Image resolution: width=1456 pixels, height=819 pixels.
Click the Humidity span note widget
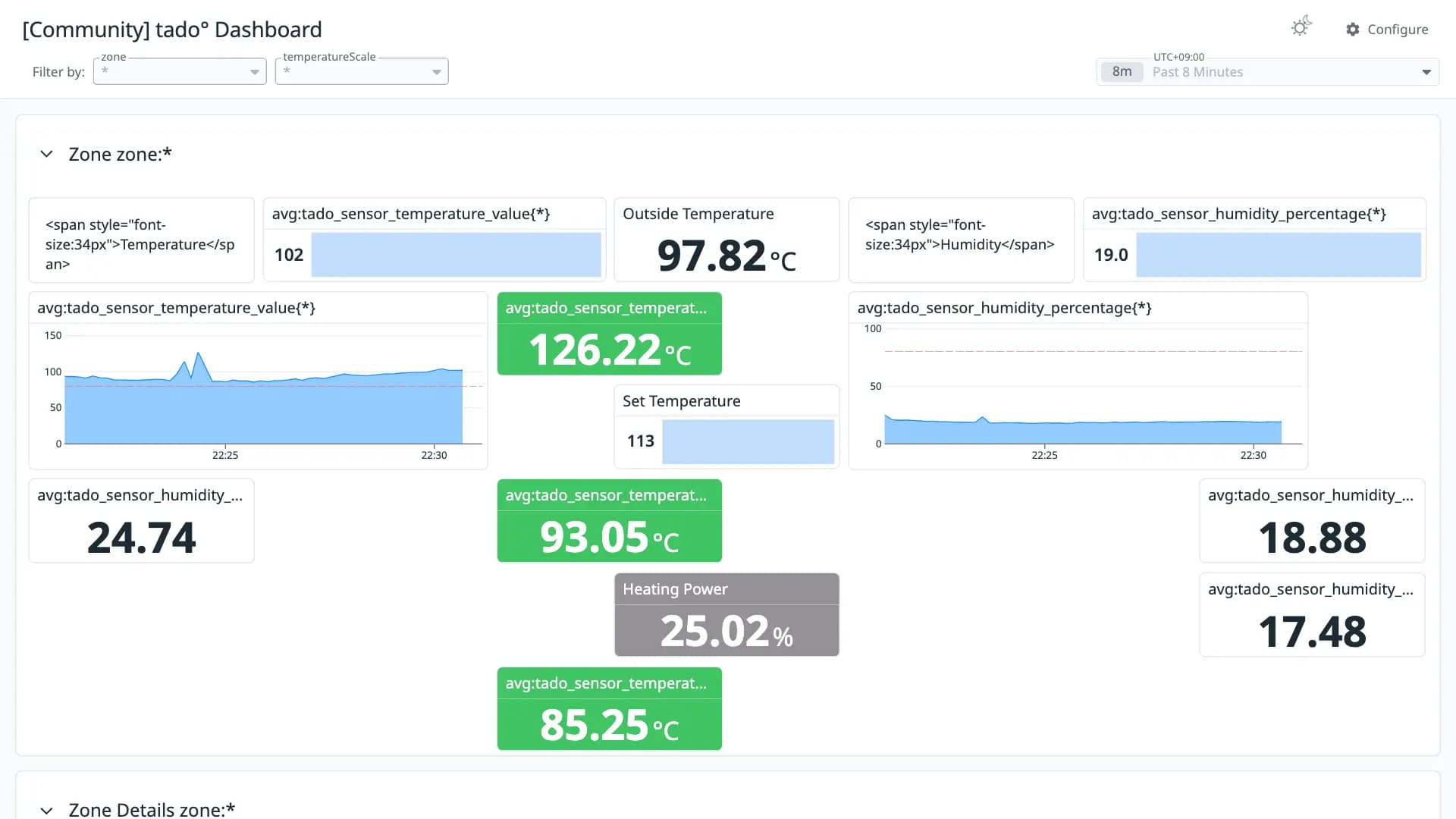coord(961,240)
